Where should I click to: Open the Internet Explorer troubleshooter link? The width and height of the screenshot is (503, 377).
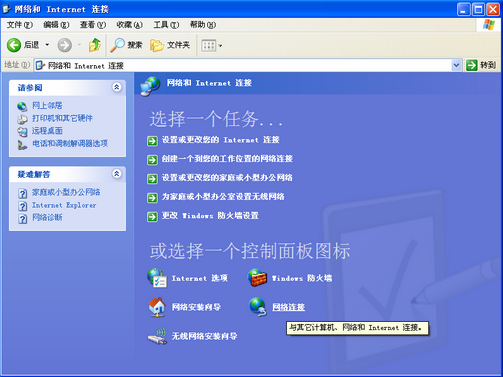[x=64, y=205]
